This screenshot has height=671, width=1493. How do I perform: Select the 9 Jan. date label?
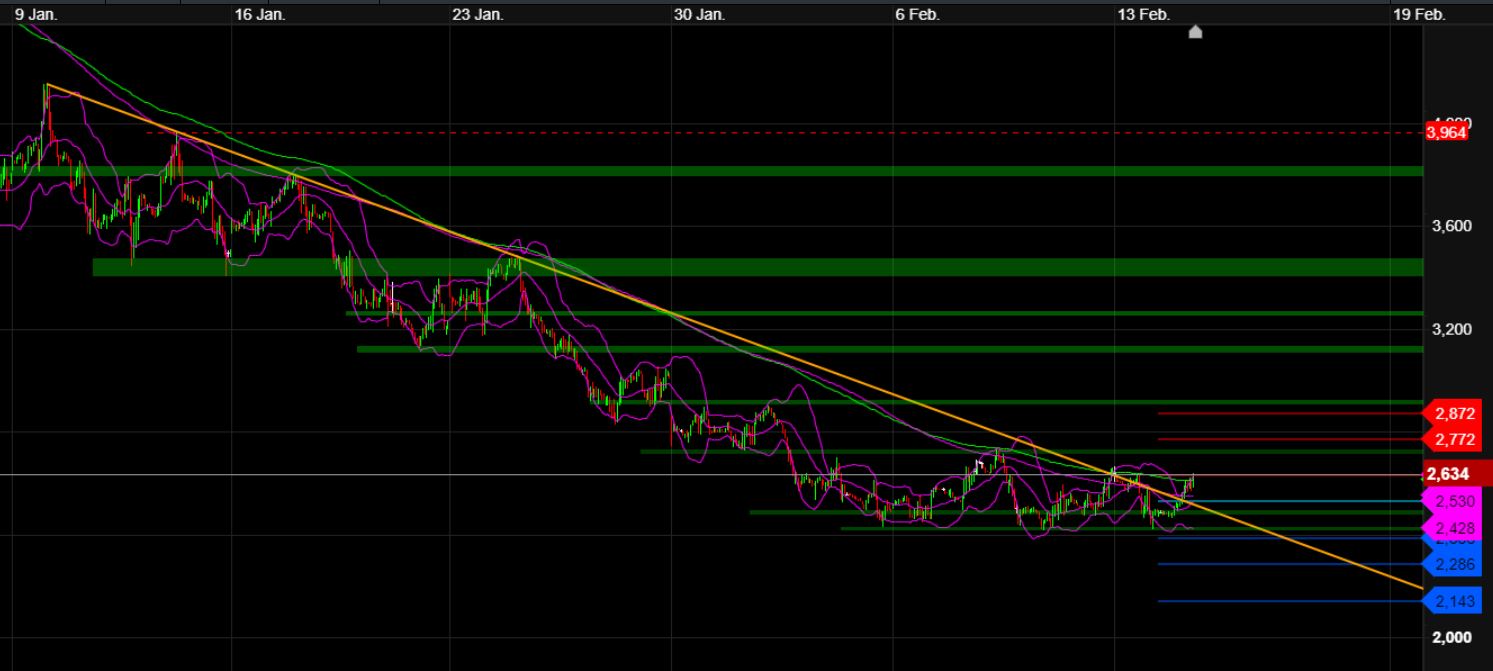click(x=34, y=15)
